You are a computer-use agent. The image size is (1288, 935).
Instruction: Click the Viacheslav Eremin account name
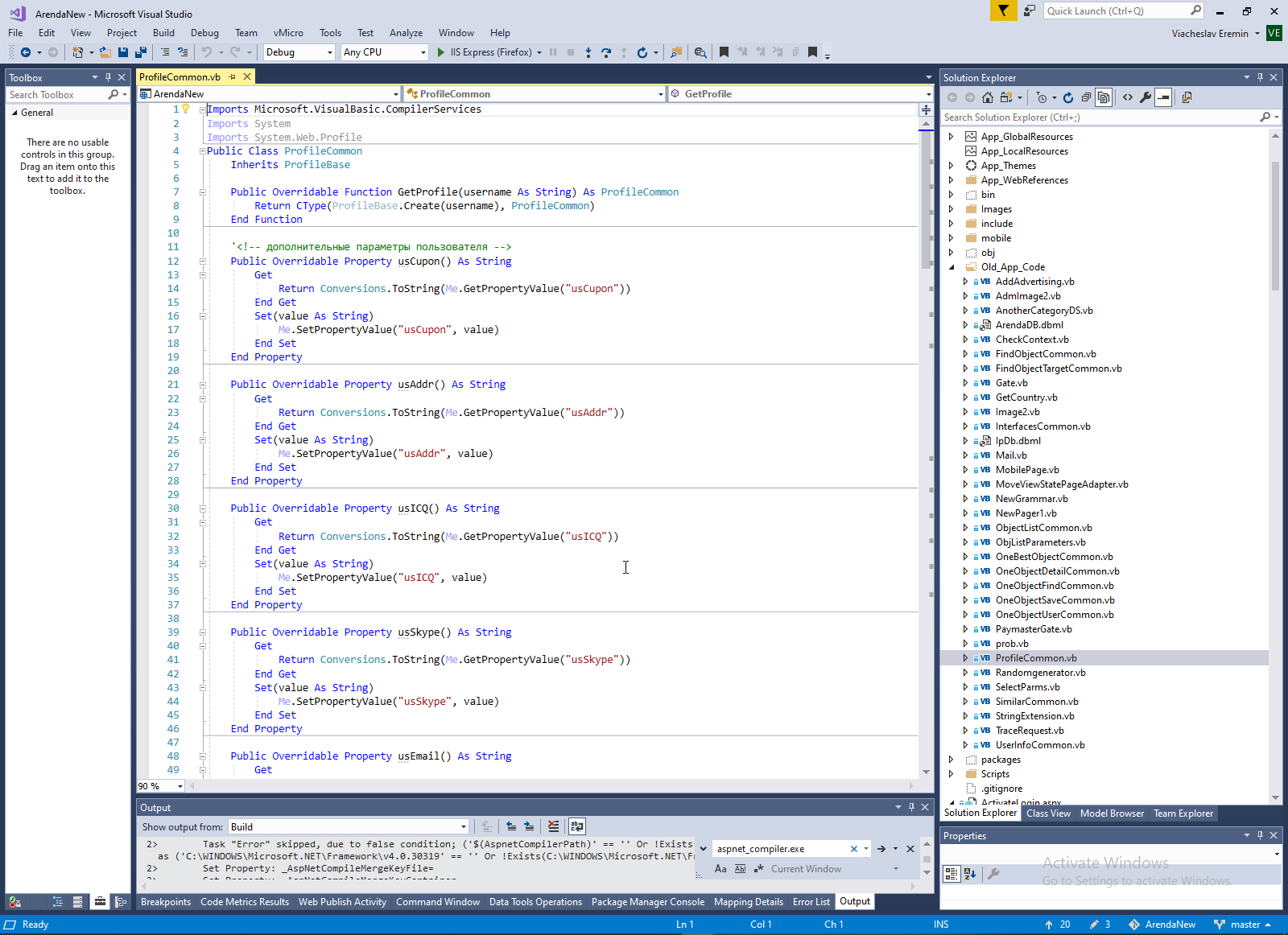tap(1210, 34)
